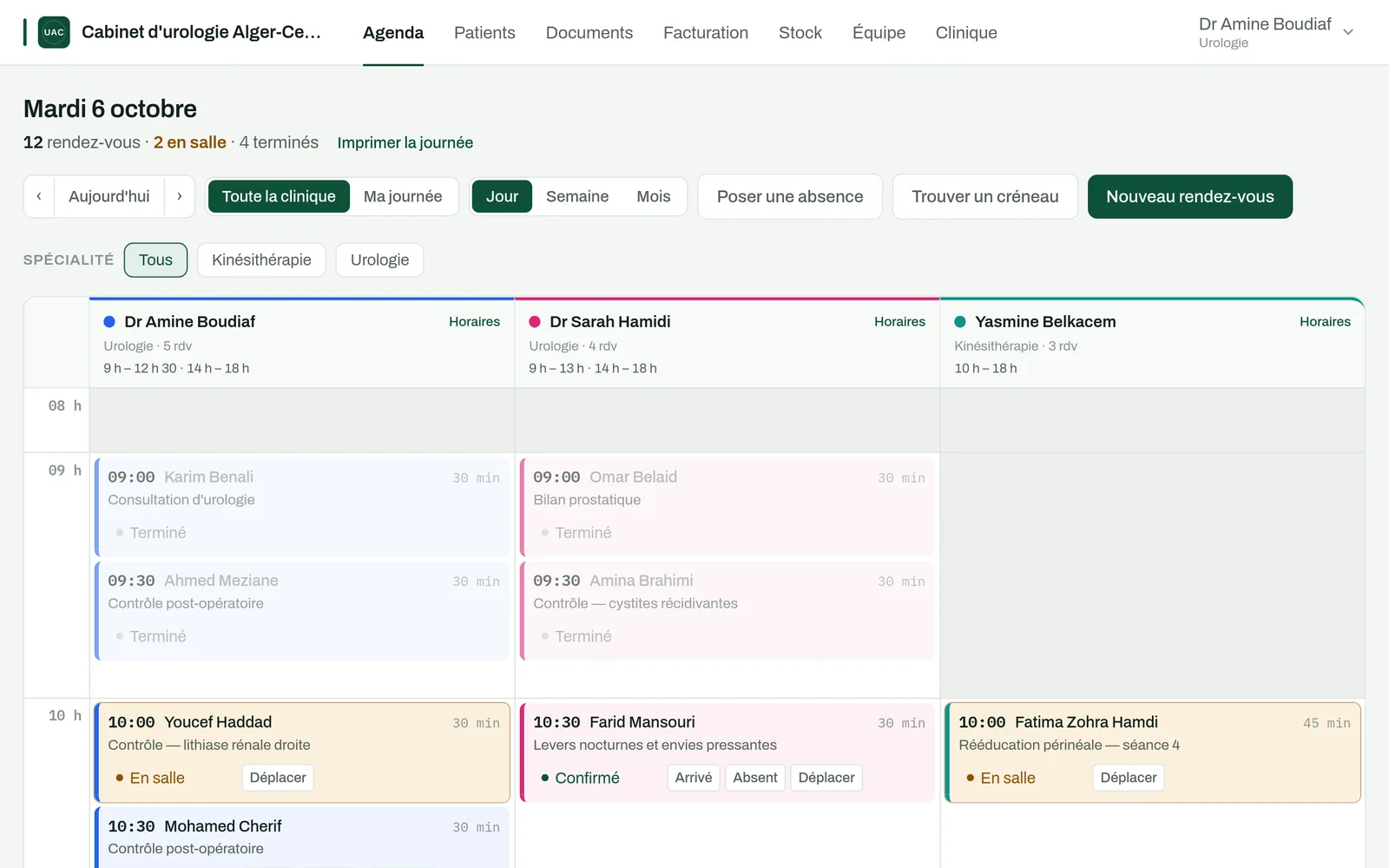
Task: Switch to Semaine calendar view
Action: tap(577, 197)
